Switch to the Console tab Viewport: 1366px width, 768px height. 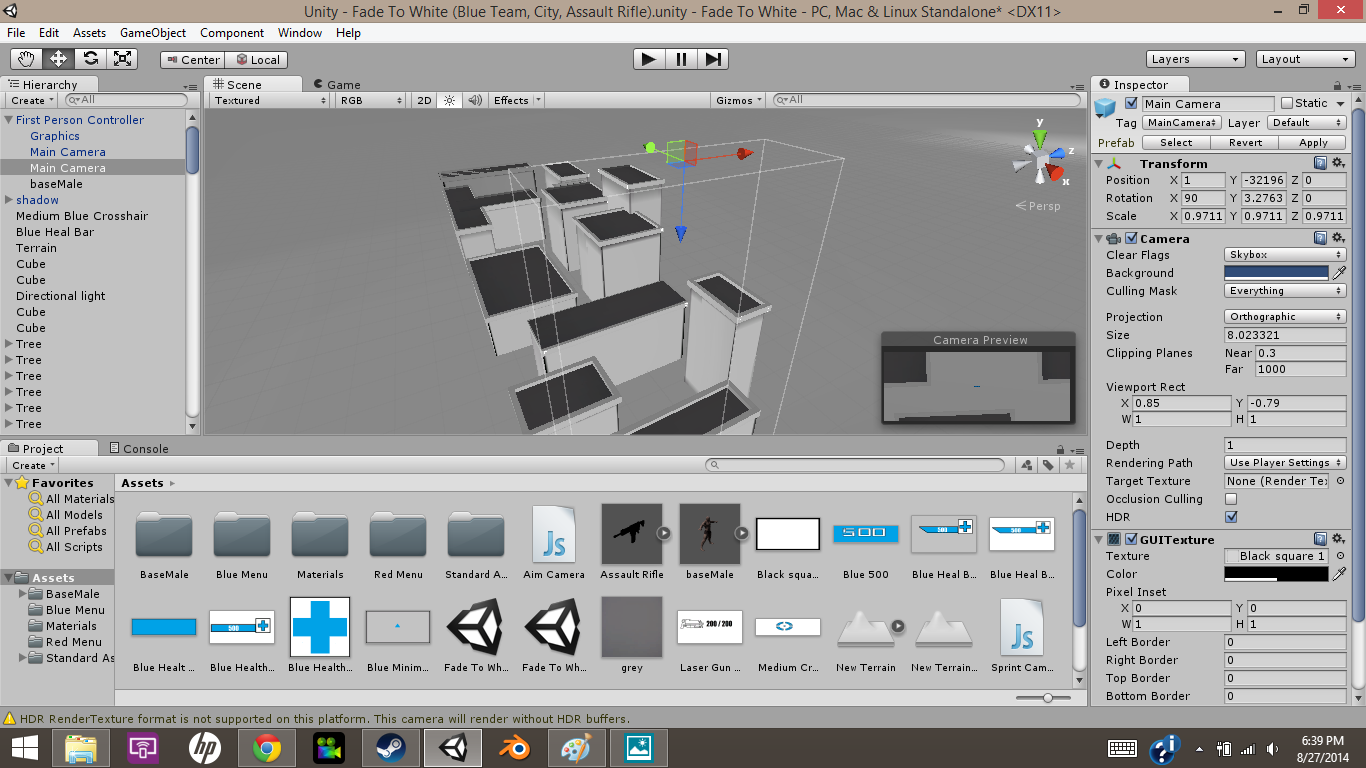click(x=139, y=449)
